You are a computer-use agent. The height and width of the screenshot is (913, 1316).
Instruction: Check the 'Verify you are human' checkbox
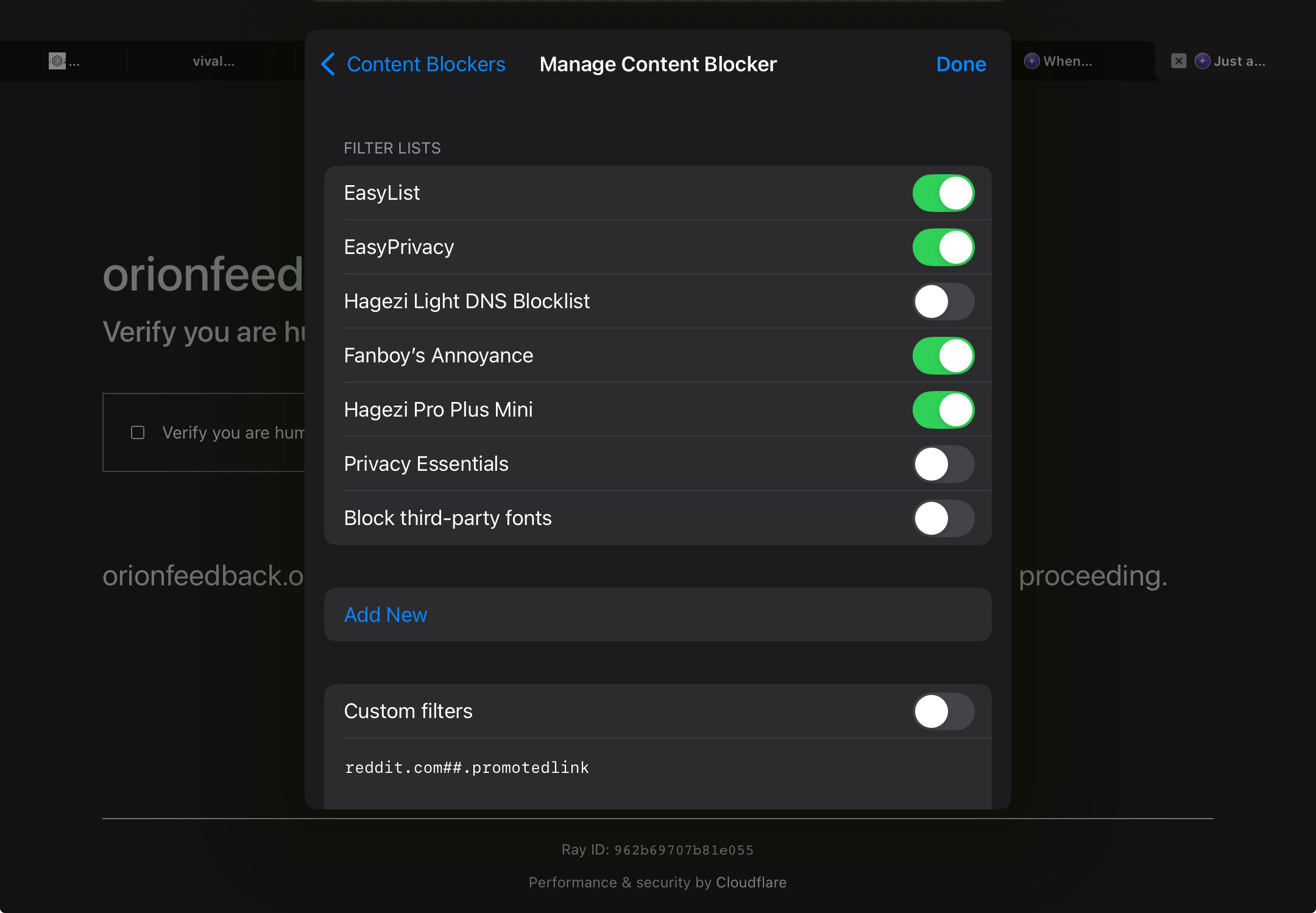click(138, 432)
